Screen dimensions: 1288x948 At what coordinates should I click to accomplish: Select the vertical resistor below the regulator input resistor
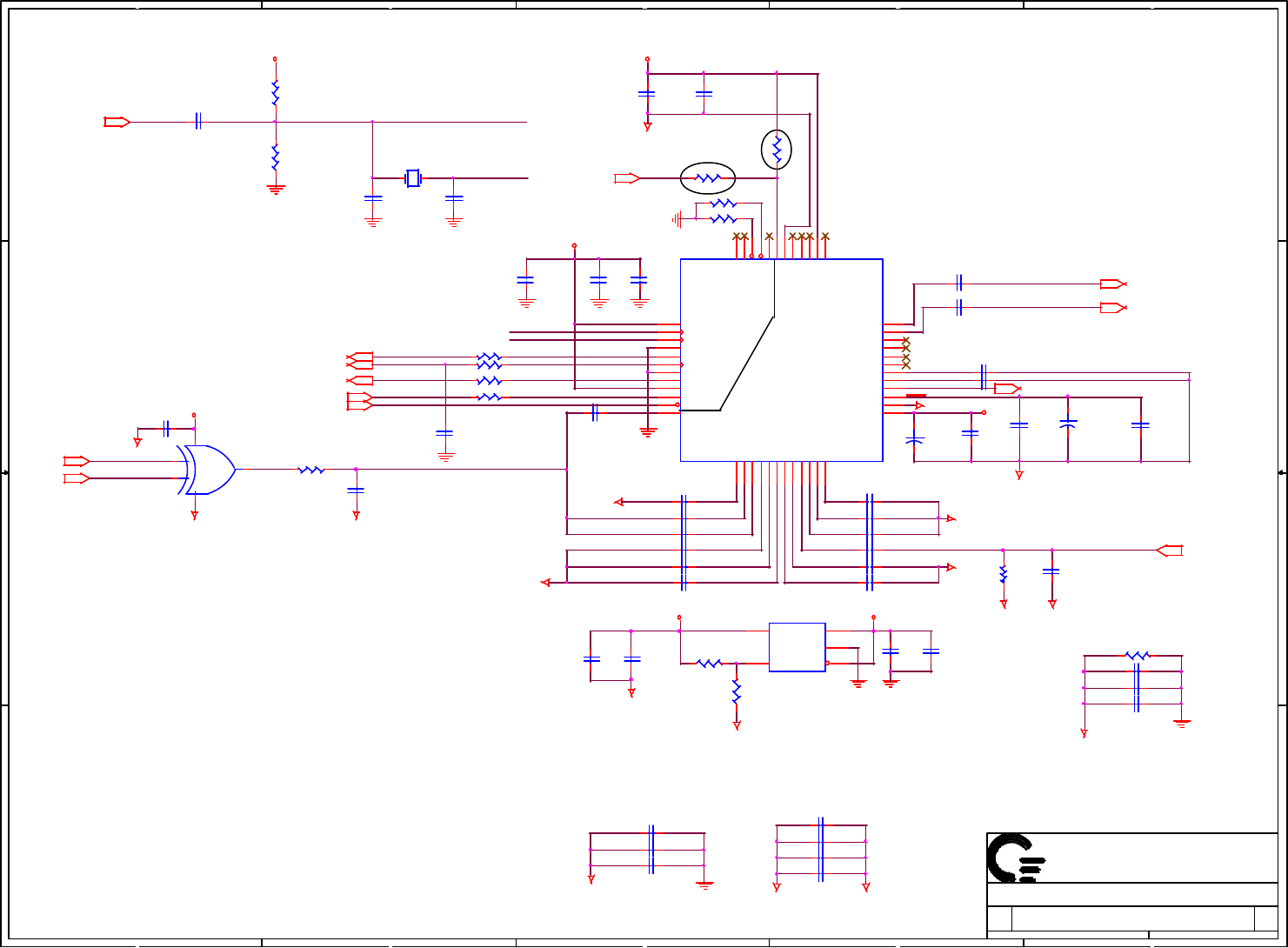[x=737, y=692]
